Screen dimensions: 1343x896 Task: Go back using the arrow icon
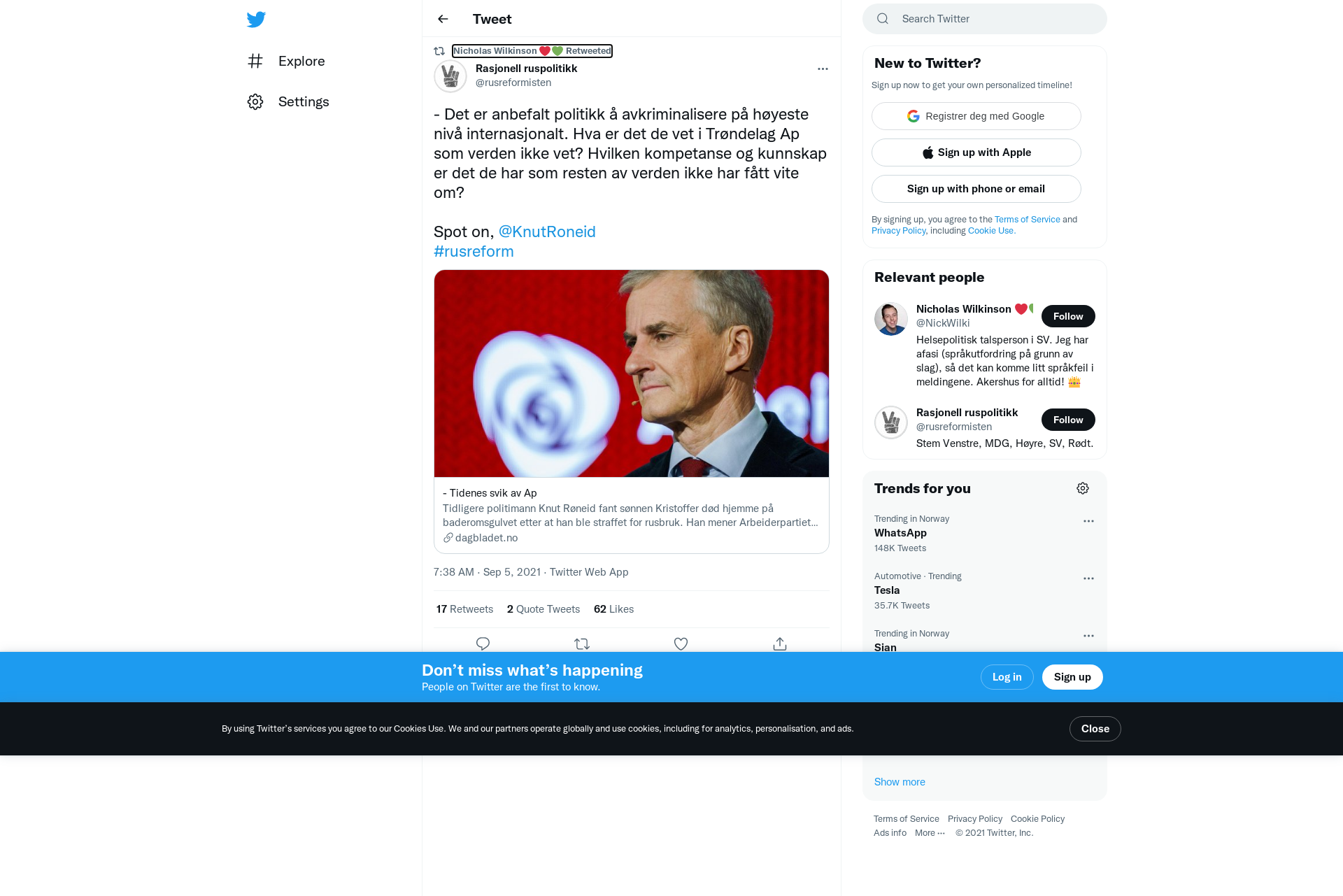[x=443, y=19]
